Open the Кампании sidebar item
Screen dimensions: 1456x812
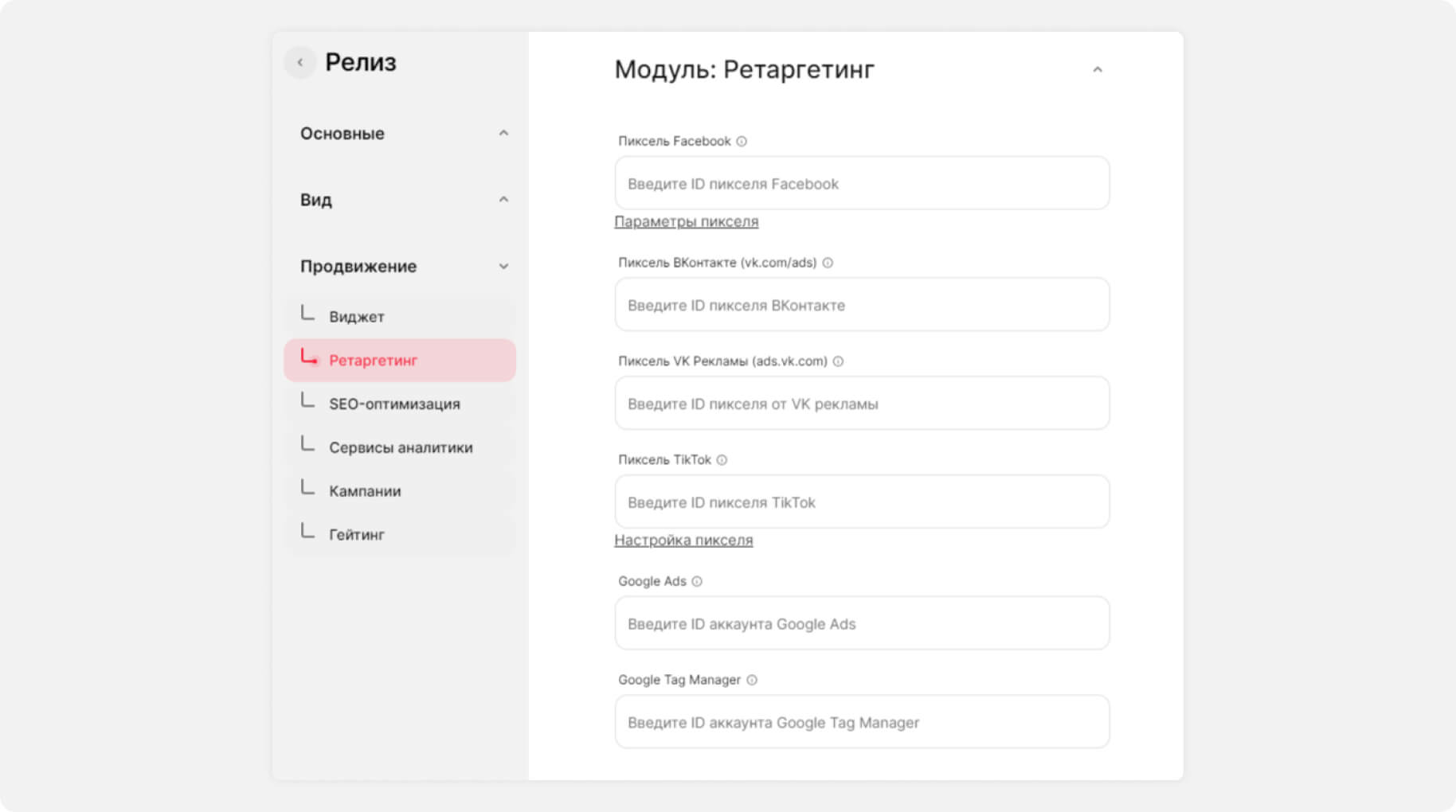pyautogui.click(x=365, y=491)
